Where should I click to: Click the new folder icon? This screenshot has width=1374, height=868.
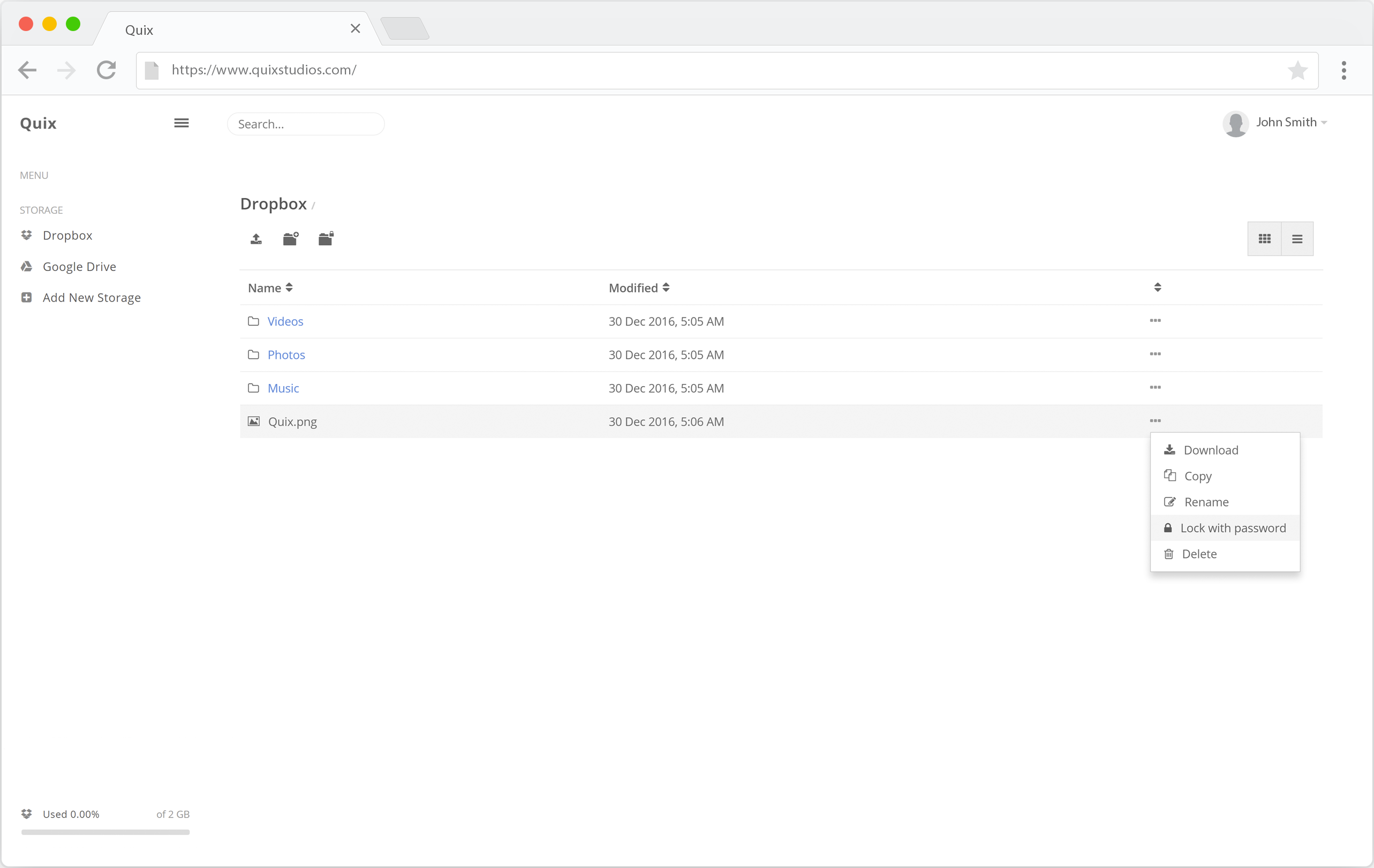(290, 238)
